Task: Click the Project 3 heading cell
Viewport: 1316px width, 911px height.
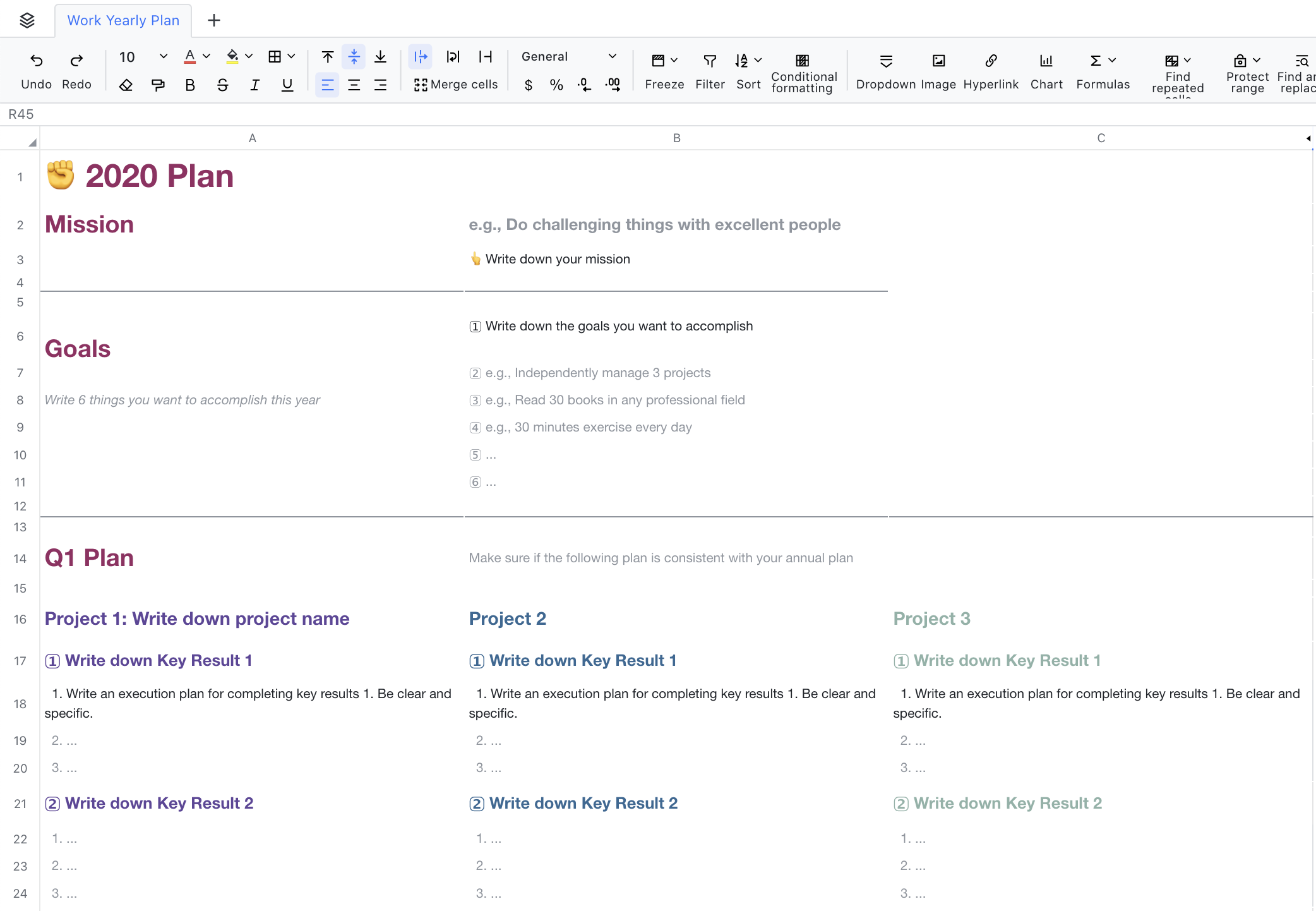Action: coord(1101,619)
